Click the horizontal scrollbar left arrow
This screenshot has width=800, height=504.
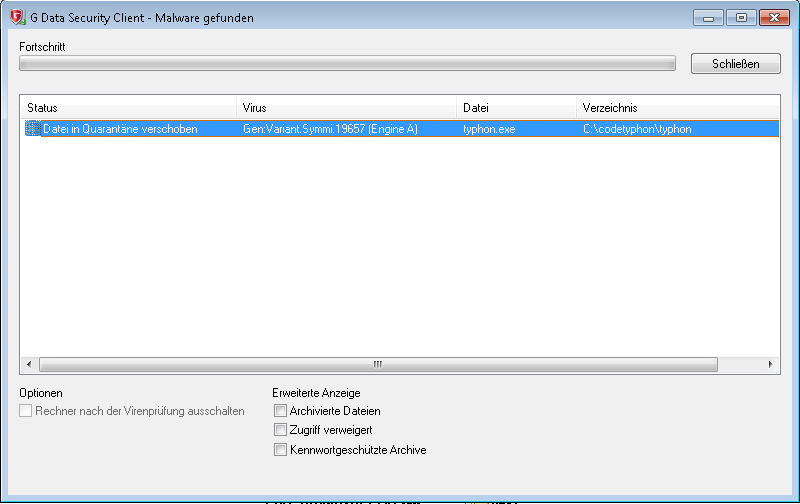point(29,364)
